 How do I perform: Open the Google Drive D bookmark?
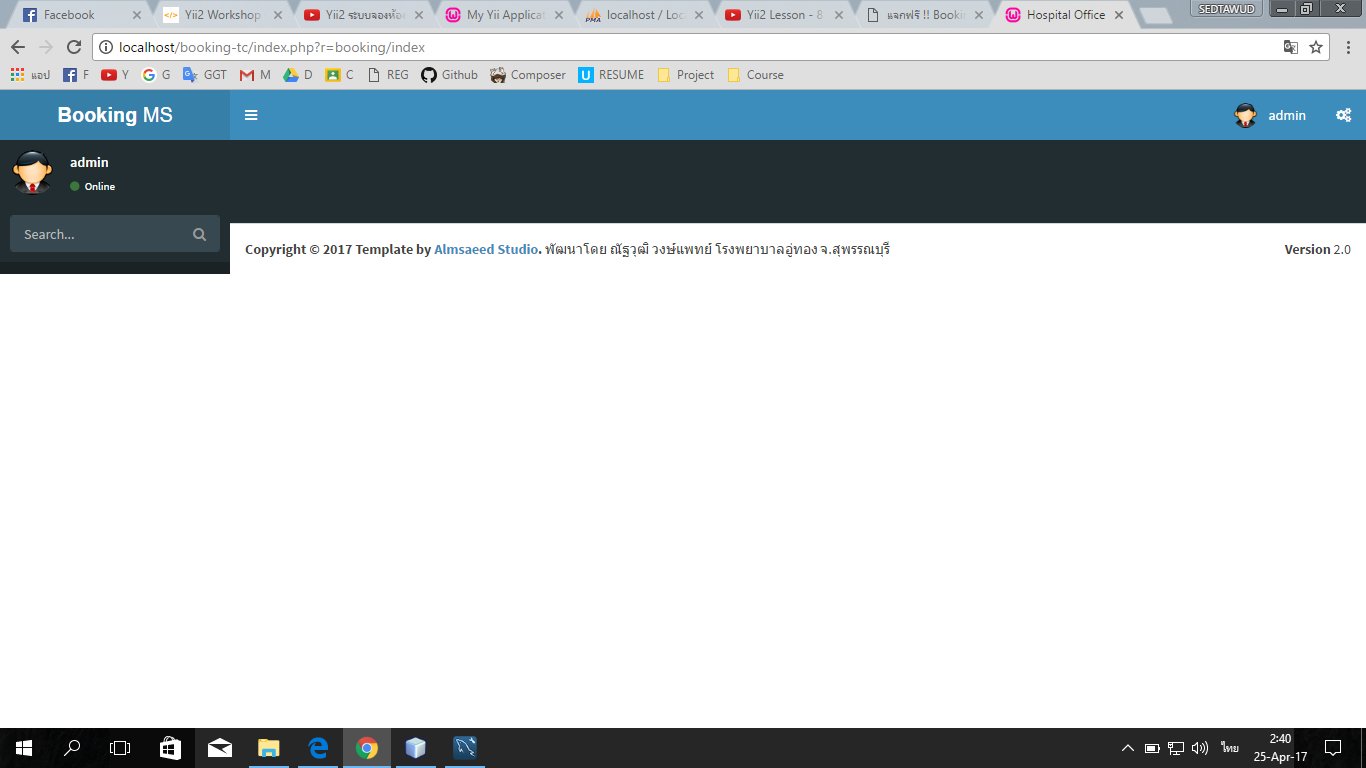pos(298,75)
